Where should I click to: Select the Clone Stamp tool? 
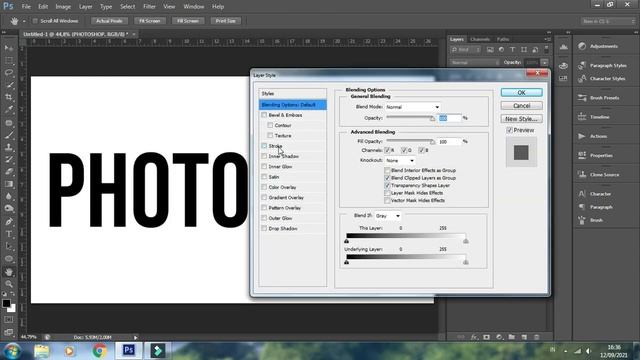pos(9,147)
